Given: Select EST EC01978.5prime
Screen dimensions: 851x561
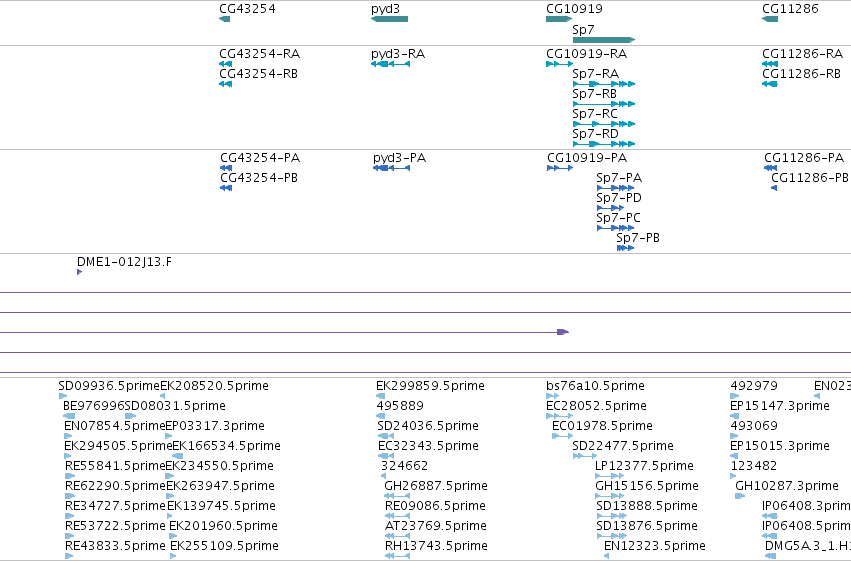Looking at the screenshot, I should point(562,436).
